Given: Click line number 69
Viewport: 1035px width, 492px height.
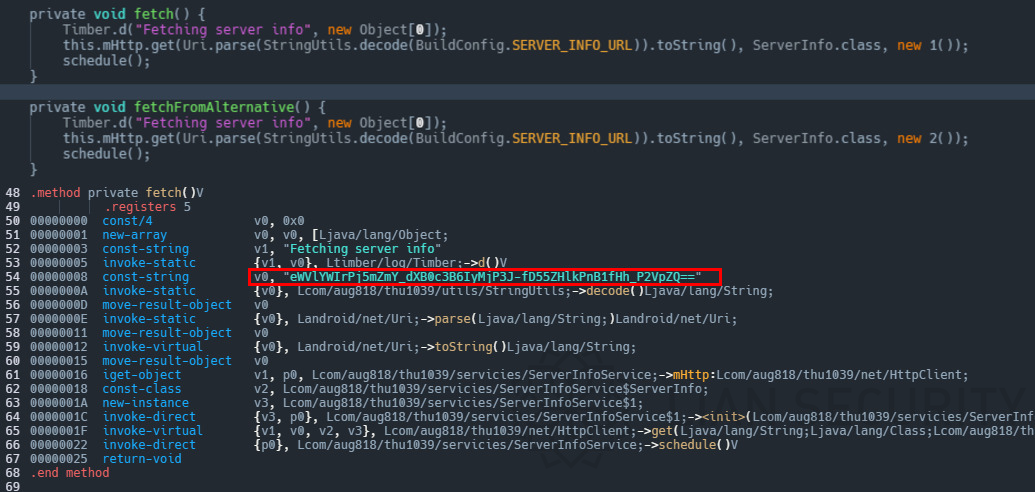Looking at the screenshot, I should pos(13,487).
